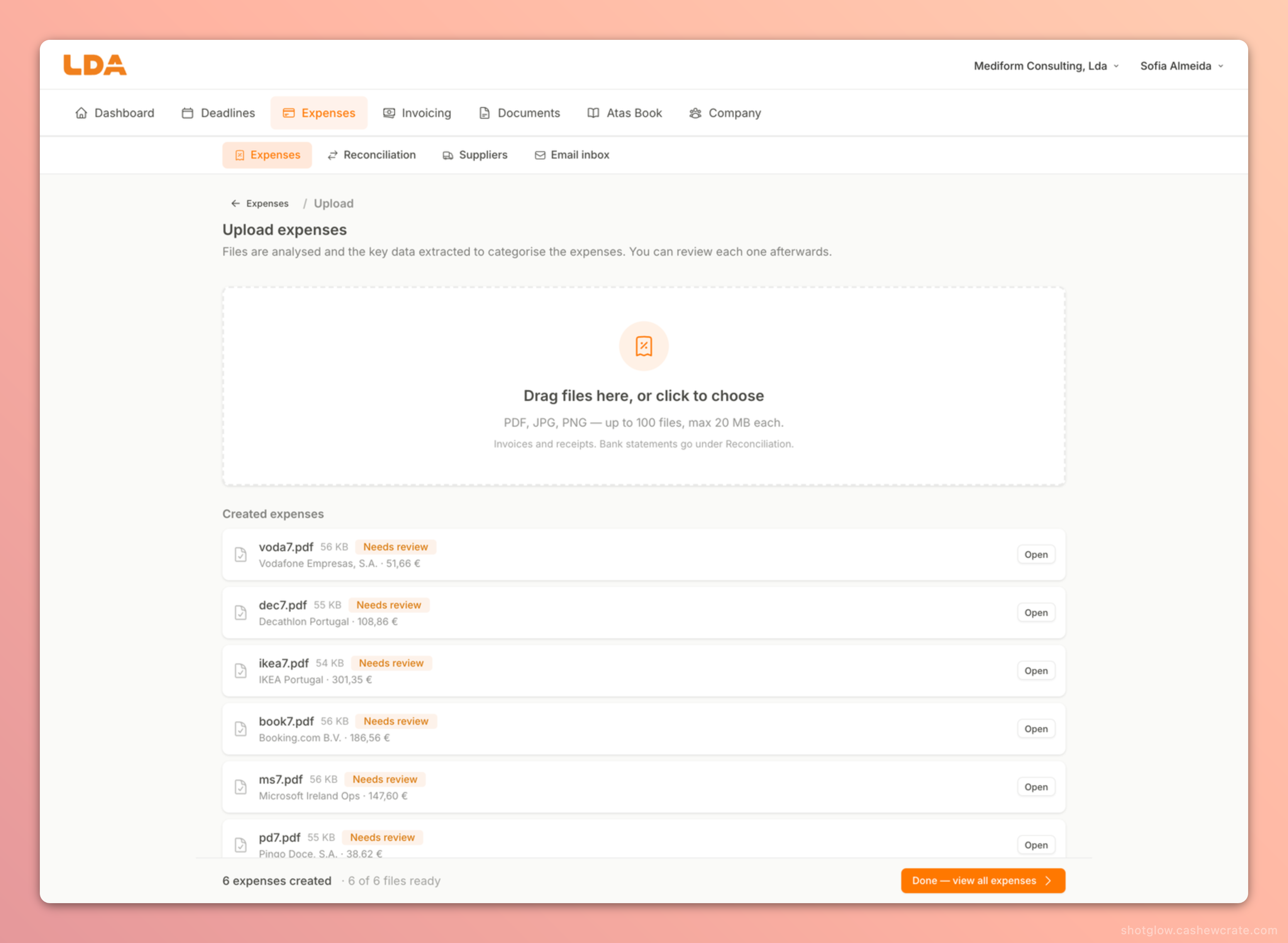Screen dimensions: 1288x943
Task: Click the Documents file icon
Action: 485,113
